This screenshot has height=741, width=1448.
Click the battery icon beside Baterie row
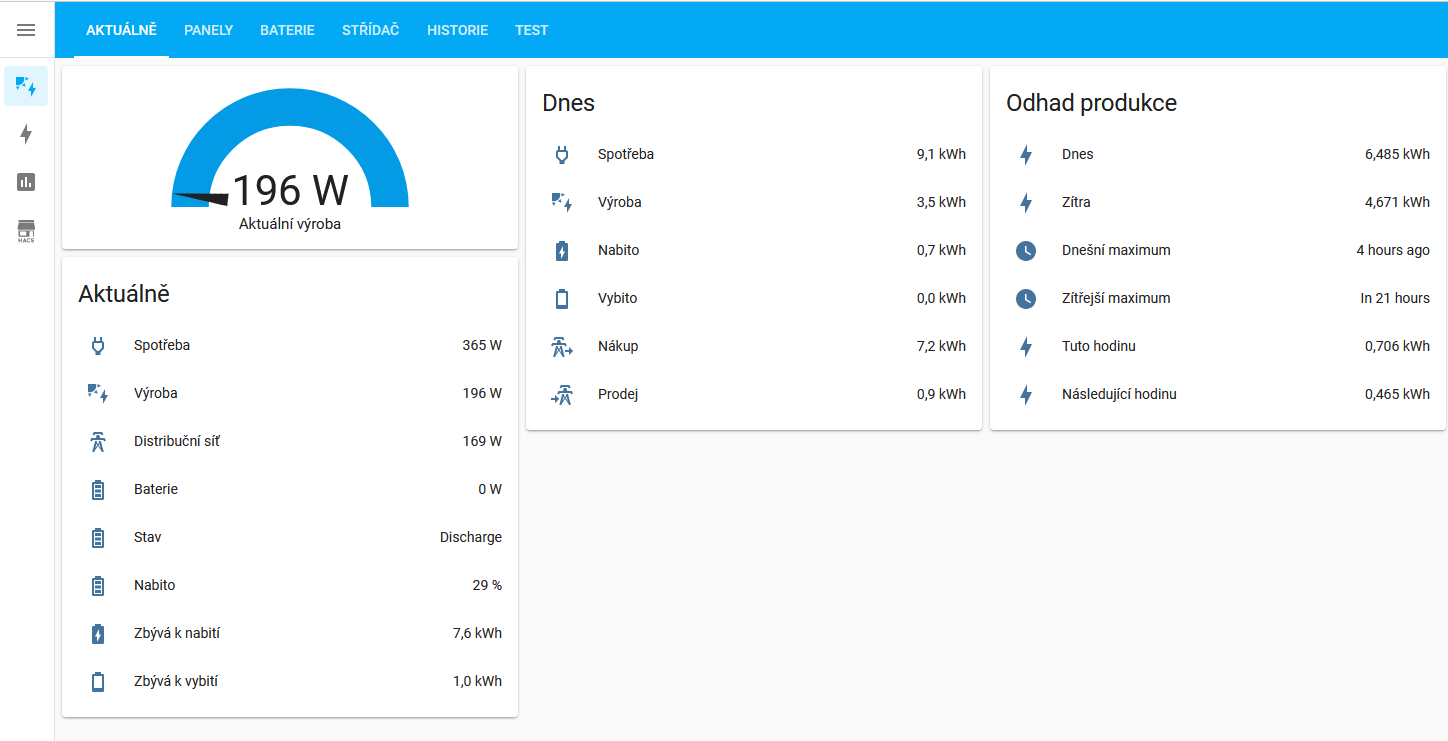[x=98, y=490]
